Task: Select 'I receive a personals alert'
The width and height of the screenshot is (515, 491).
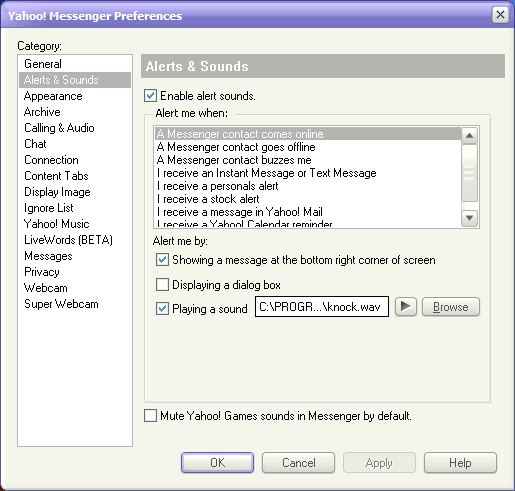Action: (x=308, y=186)
